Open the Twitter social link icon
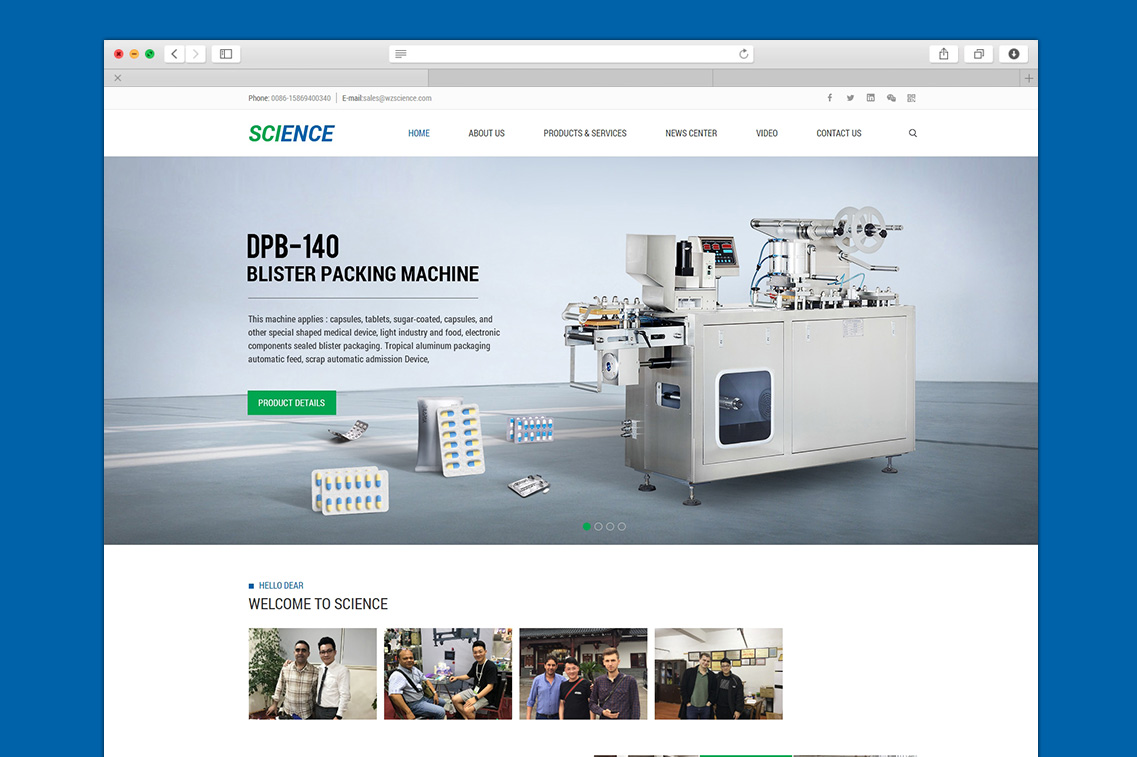The width and height of the screenshot is (1137, 757). [850, 98]
